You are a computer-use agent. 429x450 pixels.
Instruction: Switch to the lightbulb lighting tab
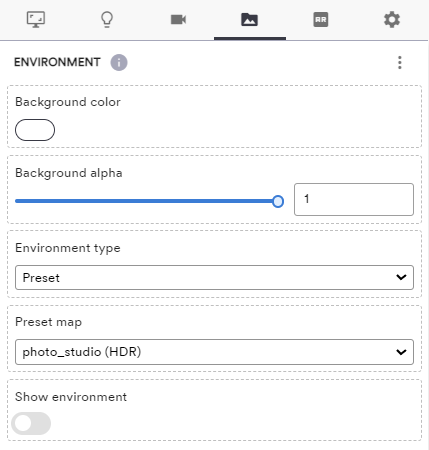[107, 20]
